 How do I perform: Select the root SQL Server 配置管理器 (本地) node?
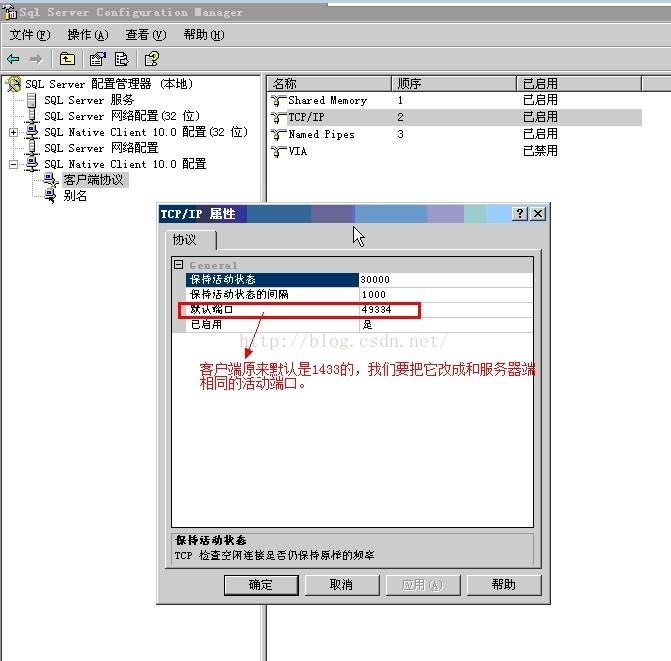coord(109,84)
